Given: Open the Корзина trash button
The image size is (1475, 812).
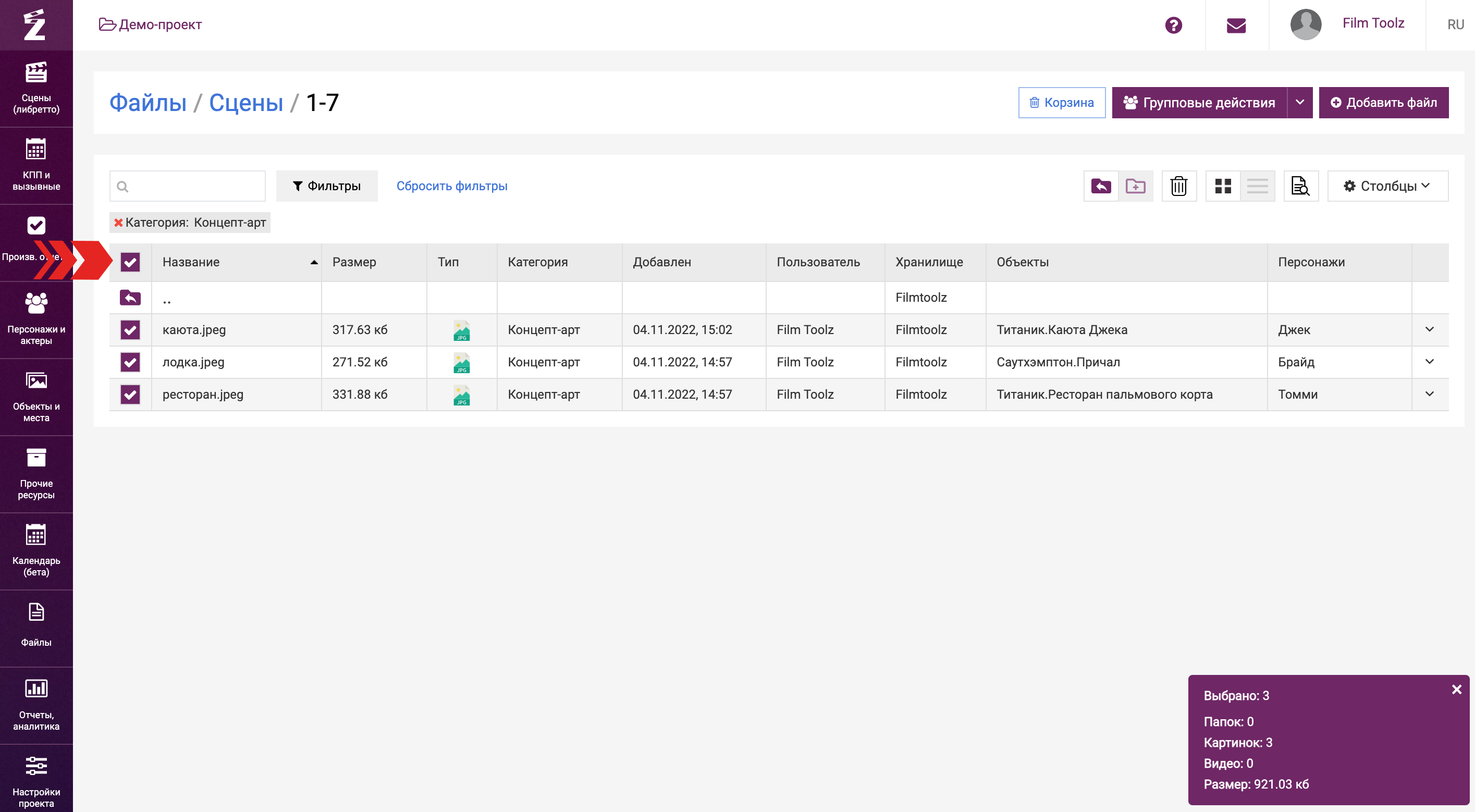Looking at the screenshot, I should [1062, 103].
